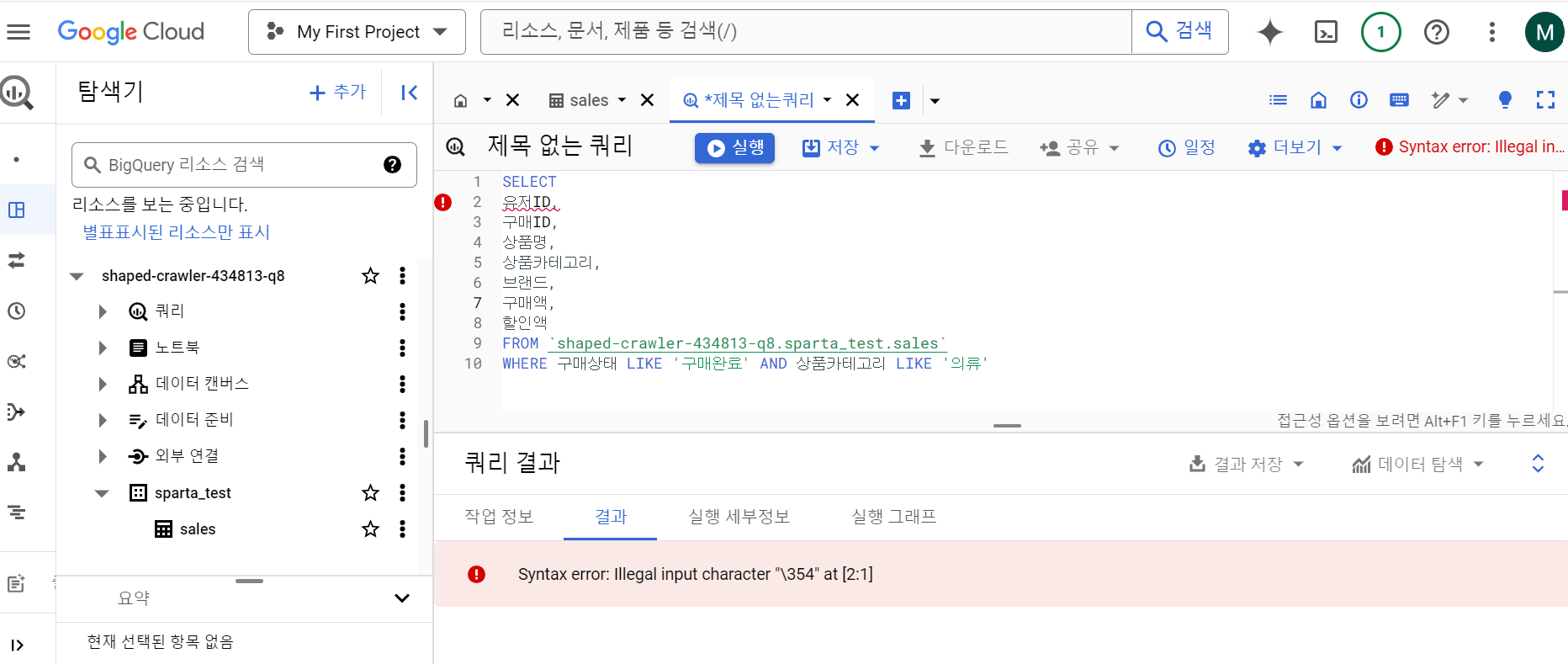Image resolution: width=1568 pixels, height=664 pixels.
Task: Toggle results panel expand/collapse arrows
Action: point(1538,464)
